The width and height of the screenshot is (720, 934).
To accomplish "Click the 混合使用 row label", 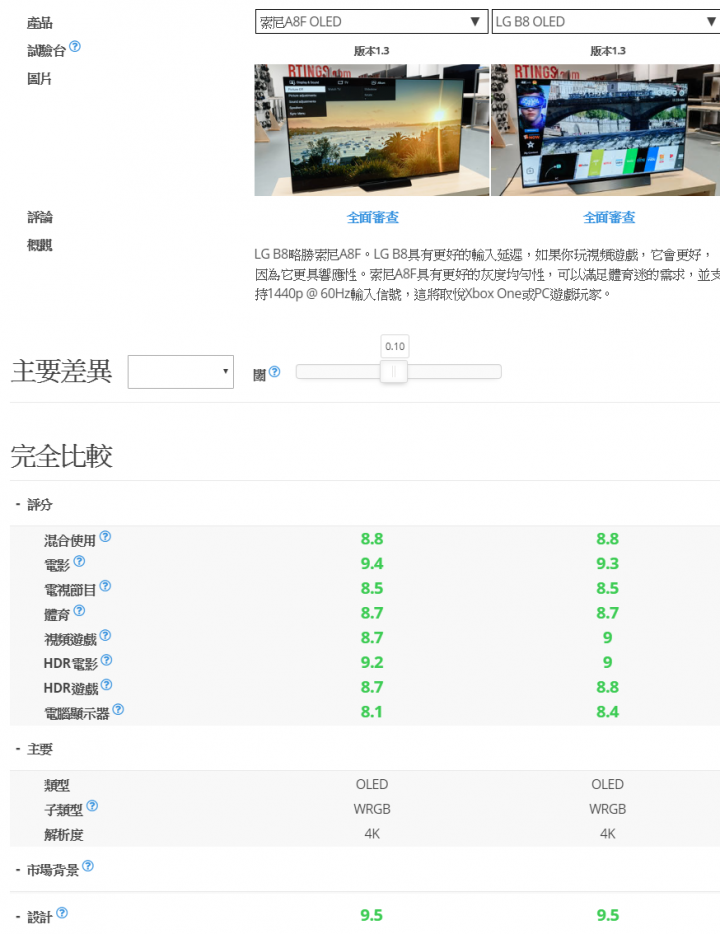I will (70, 540).
